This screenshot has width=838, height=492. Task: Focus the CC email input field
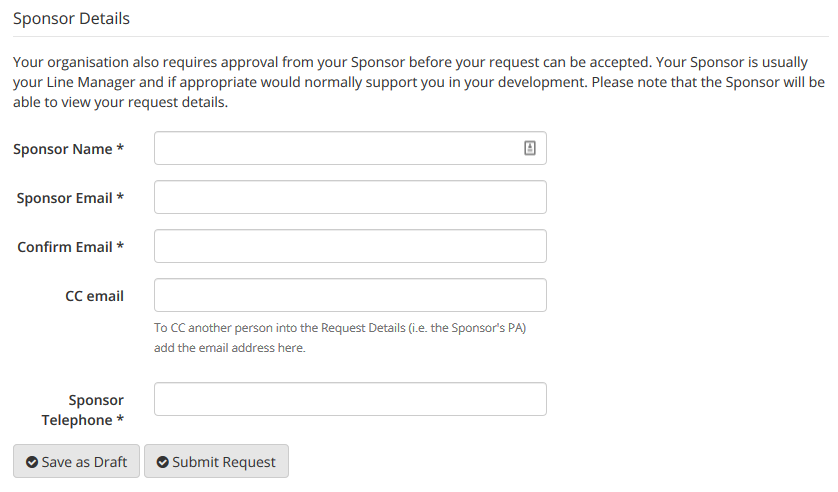pos(350,295)
